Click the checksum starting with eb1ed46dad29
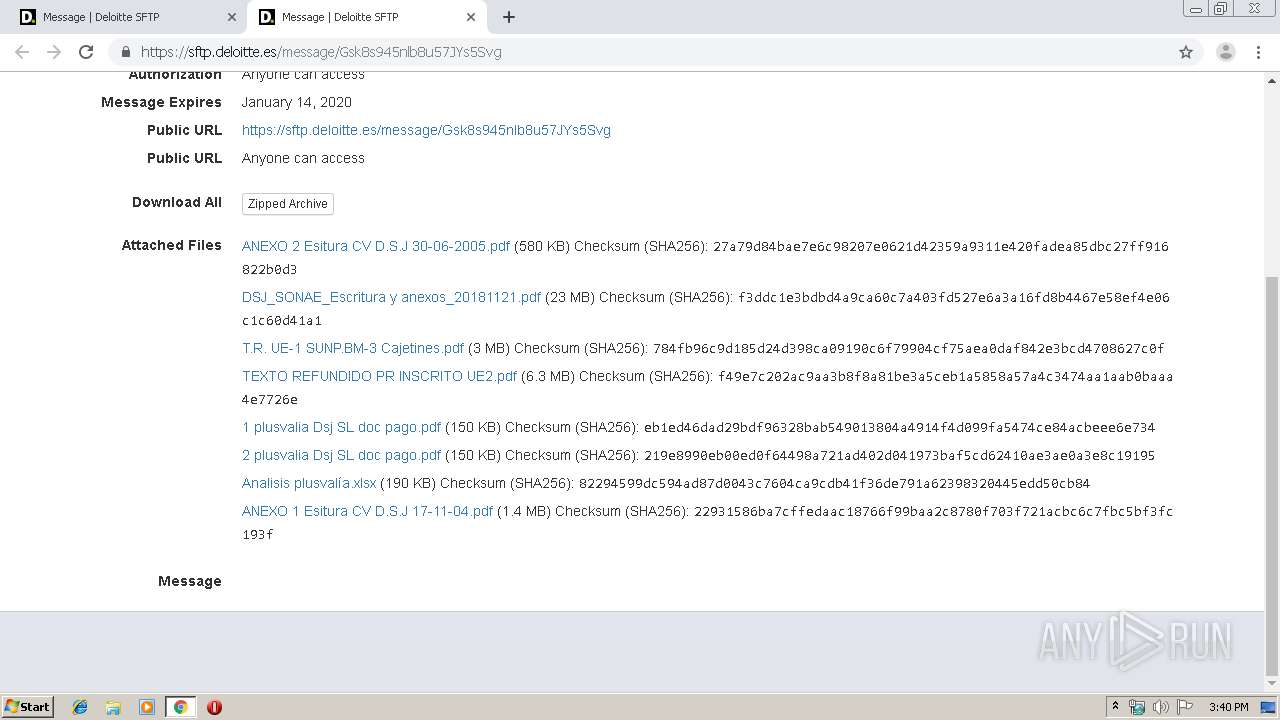This screenshot has width=1280, height=720. (x=899, y=428)
